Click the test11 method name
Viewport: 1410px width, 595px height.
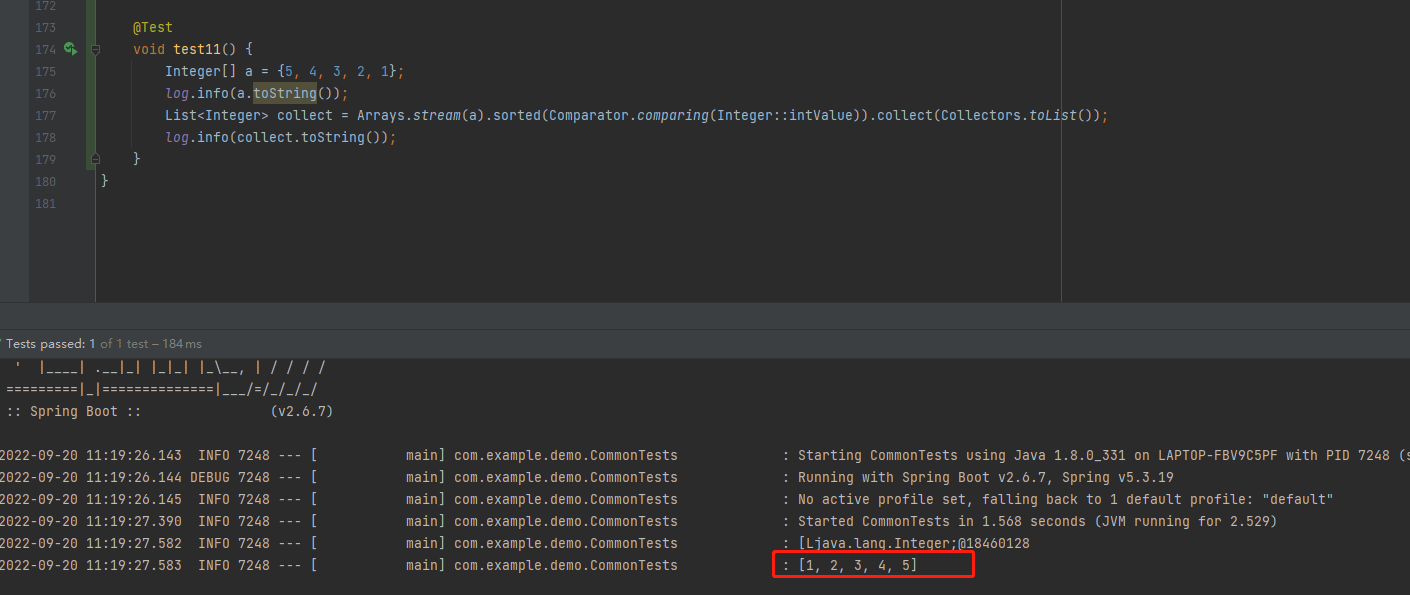point(197,49)
